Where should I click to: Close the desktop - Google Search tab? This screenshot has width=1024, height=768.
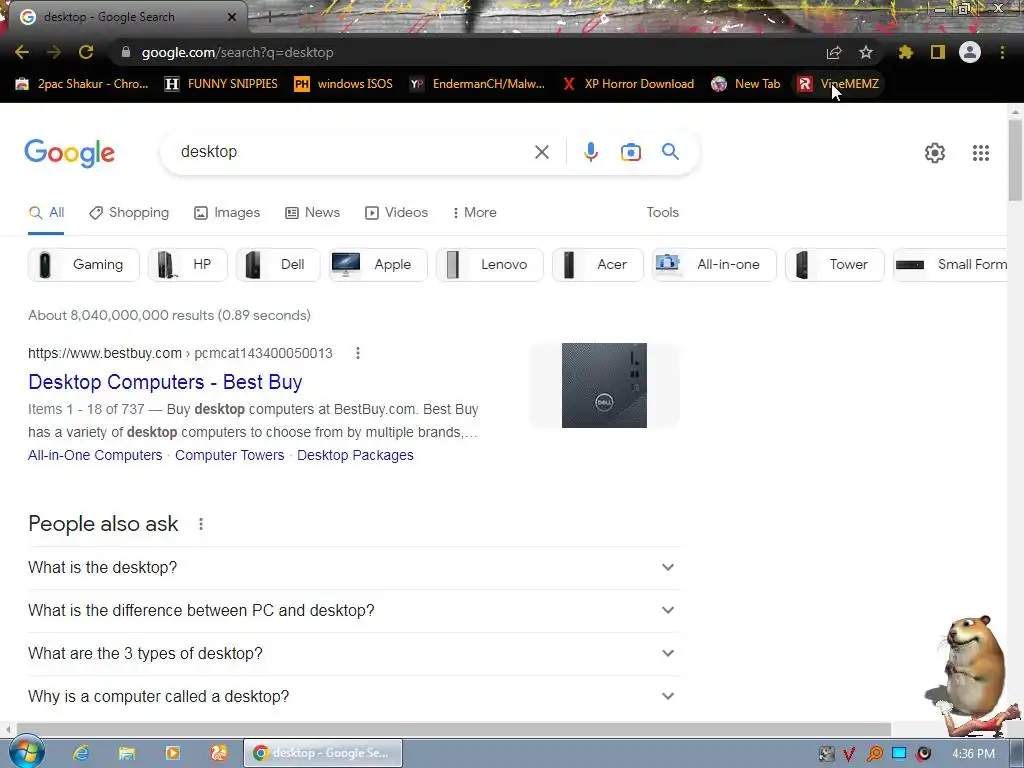[232, 17]
